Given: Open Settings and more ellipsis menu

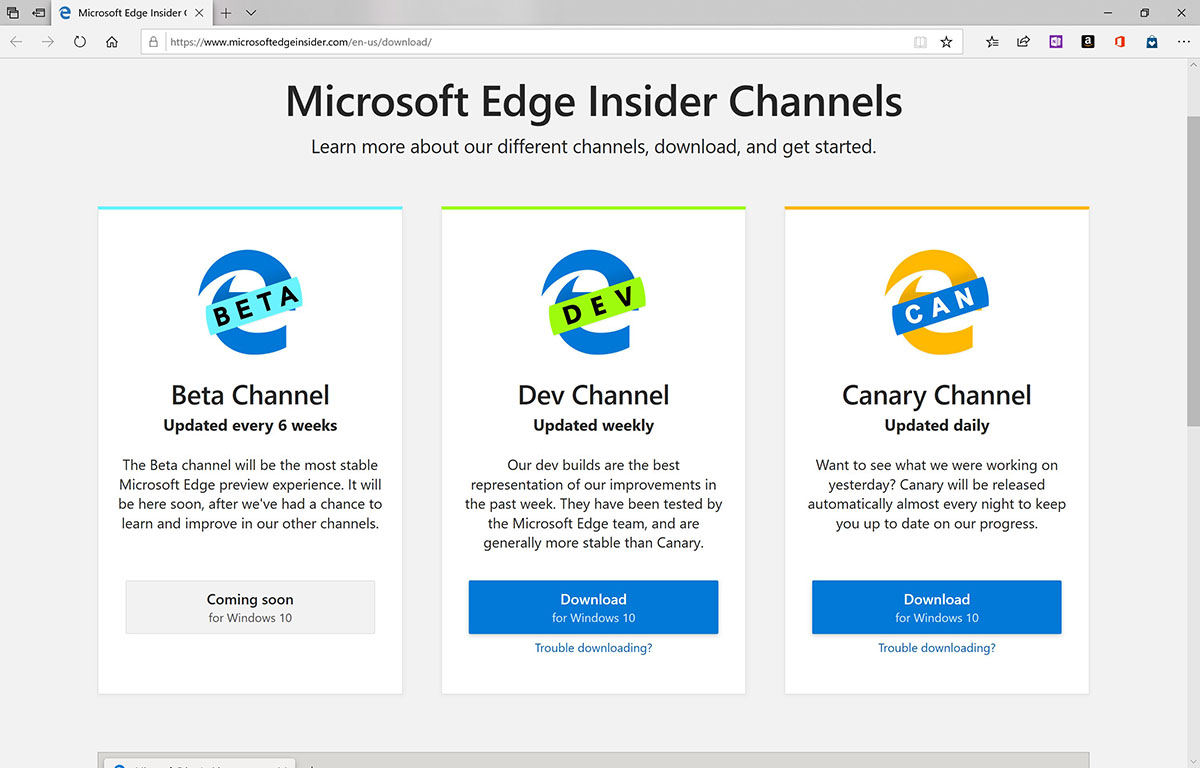Looking at the screenshot, I should click(x=1183, y=42).
